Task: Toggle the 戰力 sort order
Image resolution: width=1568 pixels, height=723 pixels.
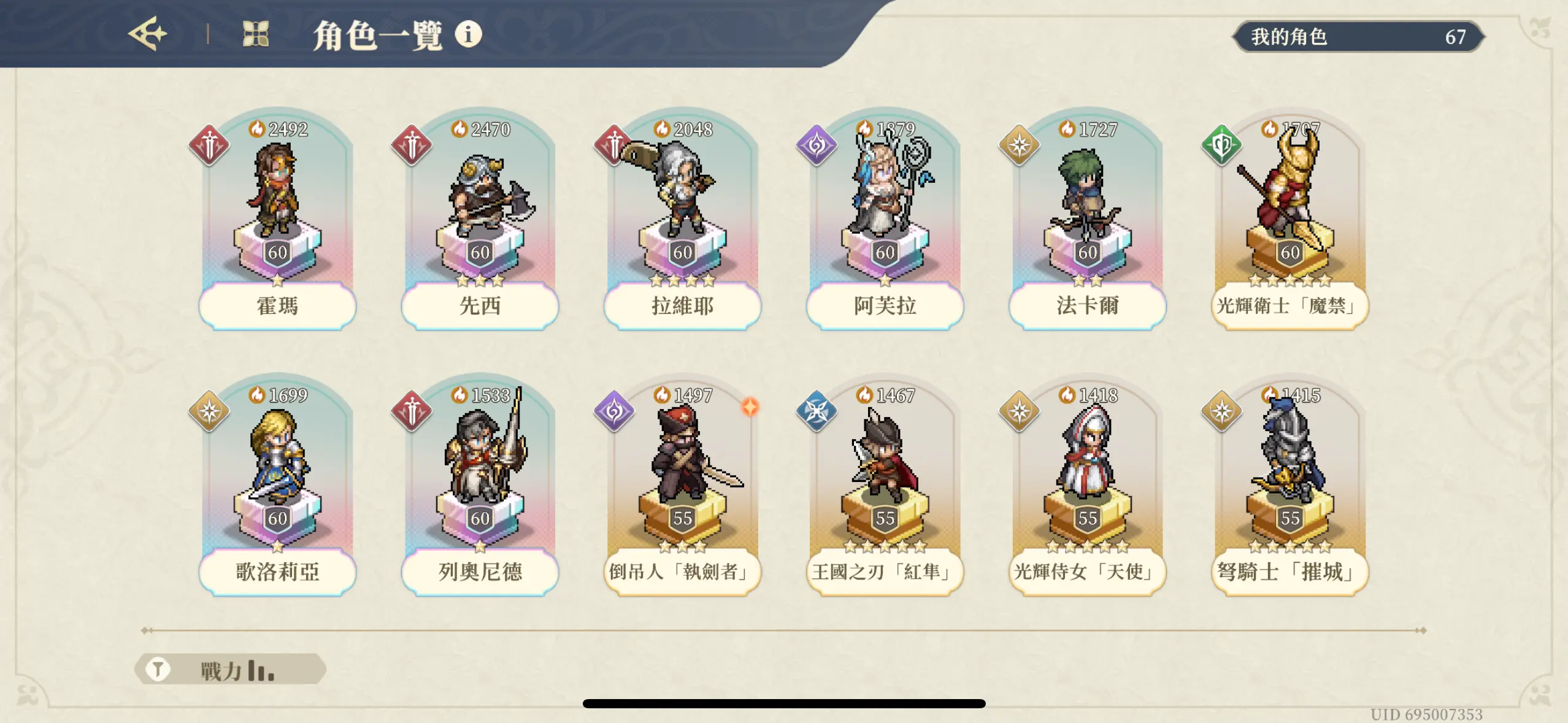Action: pyautogui.click(x=236, y=669)
